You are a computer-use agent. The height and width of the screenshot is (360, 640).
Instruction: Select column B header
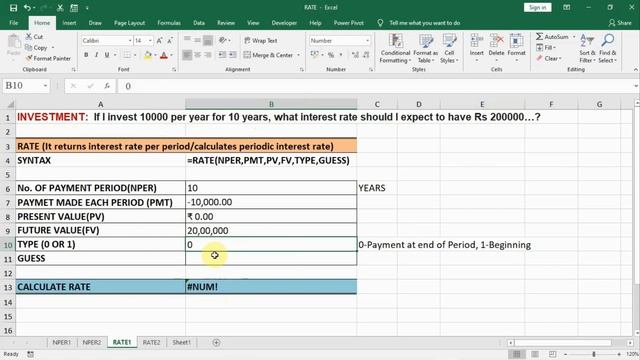pos(271,104)
